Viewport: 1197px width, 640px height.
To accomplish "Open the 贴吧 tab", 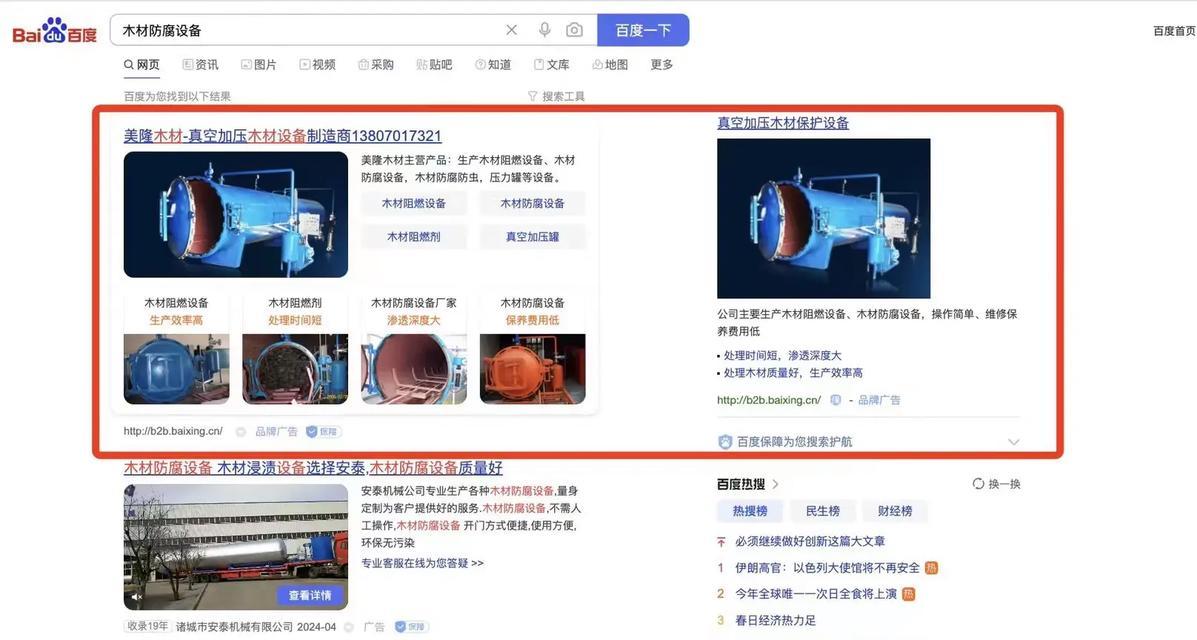I will 434,65.
